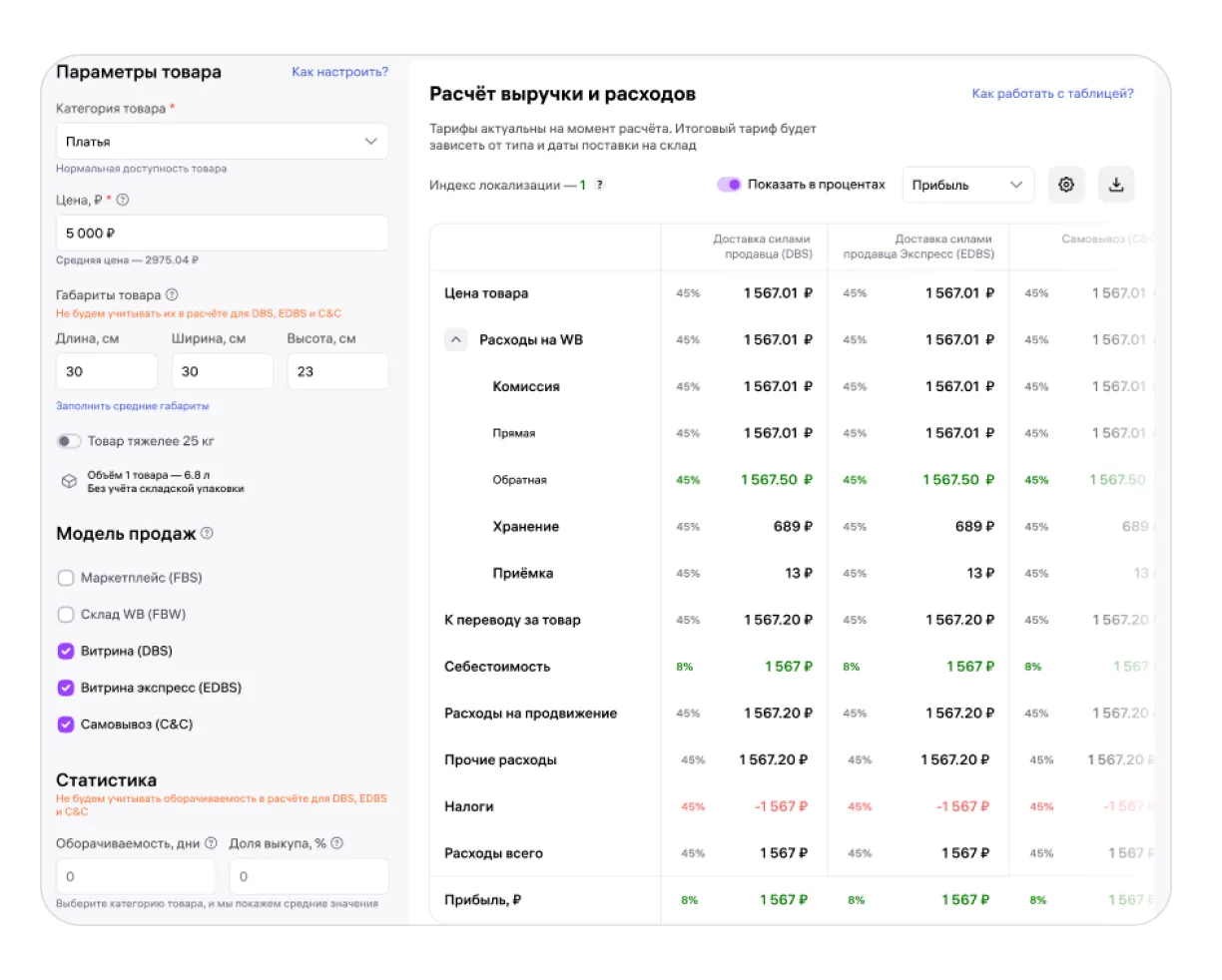
Task: Uncheck the Витрина (DBS) checkbox
Action: [66, 652]
